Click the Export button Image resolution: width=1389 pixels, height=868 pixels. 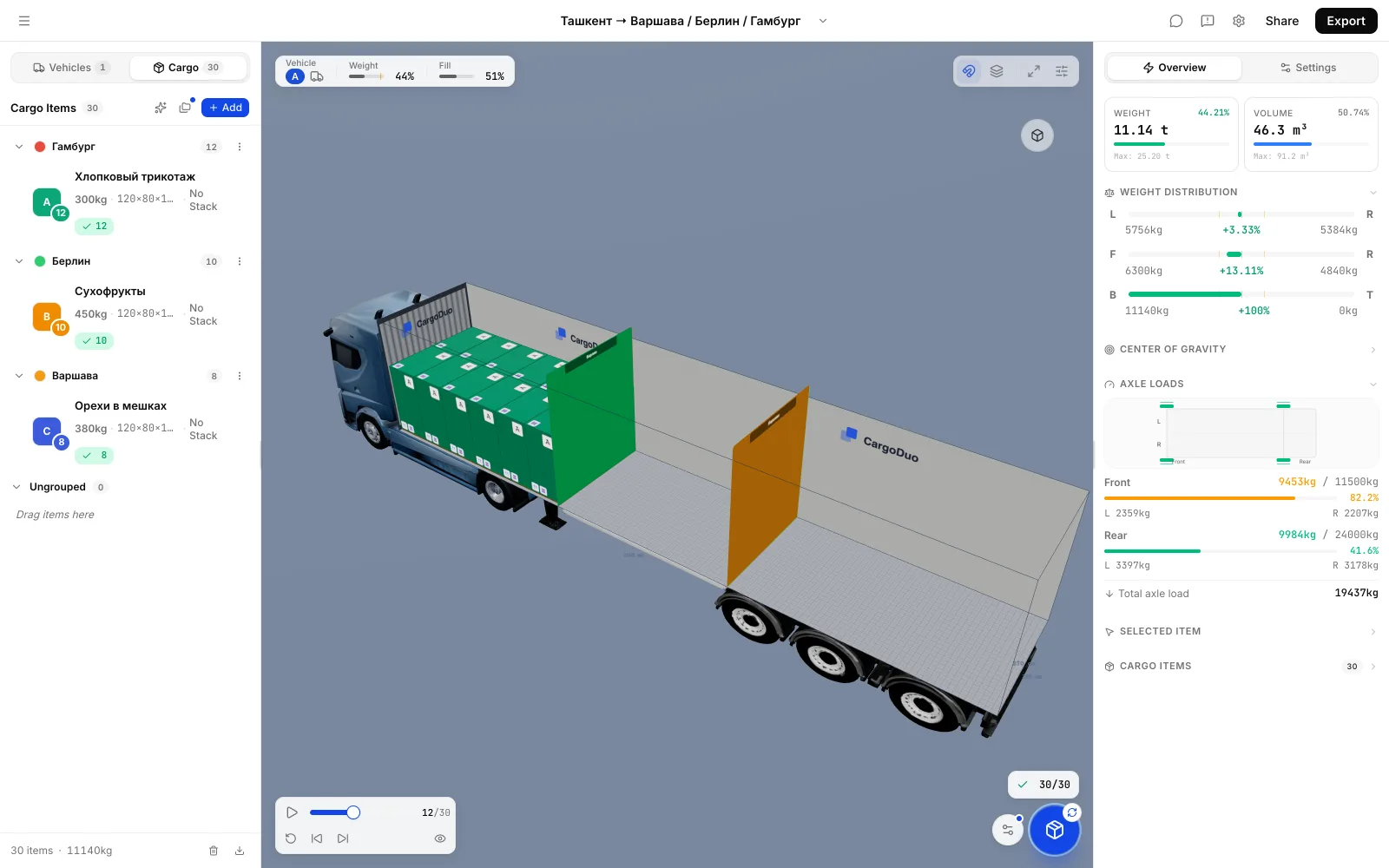(x=1346, y=21)
